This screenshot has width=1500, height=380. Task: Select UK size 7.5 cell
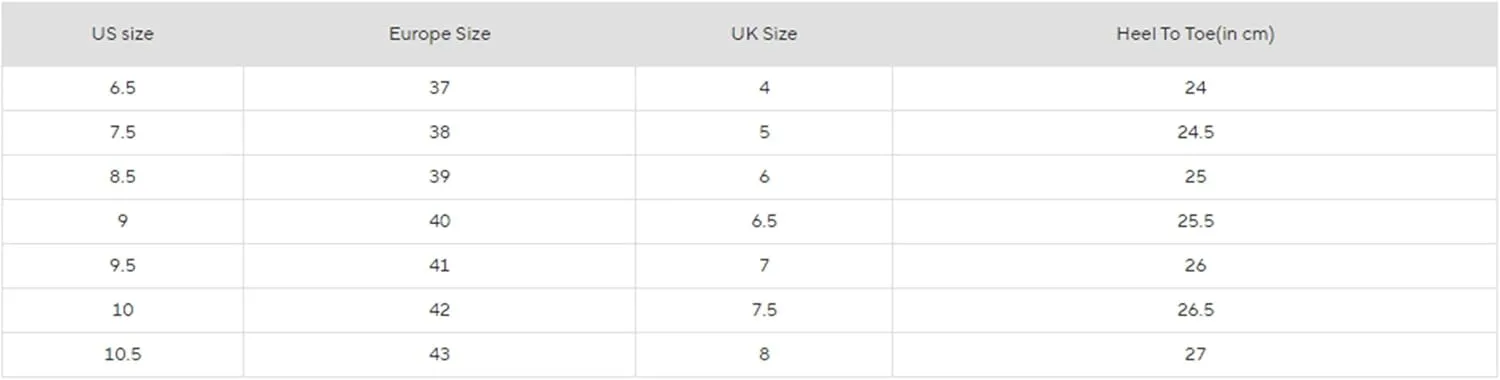pos(764,310)
